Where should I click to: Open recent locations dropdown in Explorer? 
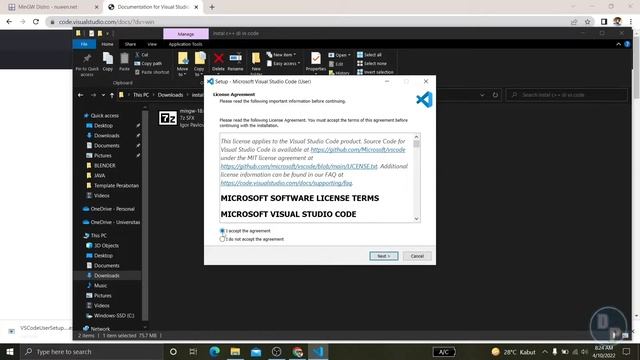103,95
